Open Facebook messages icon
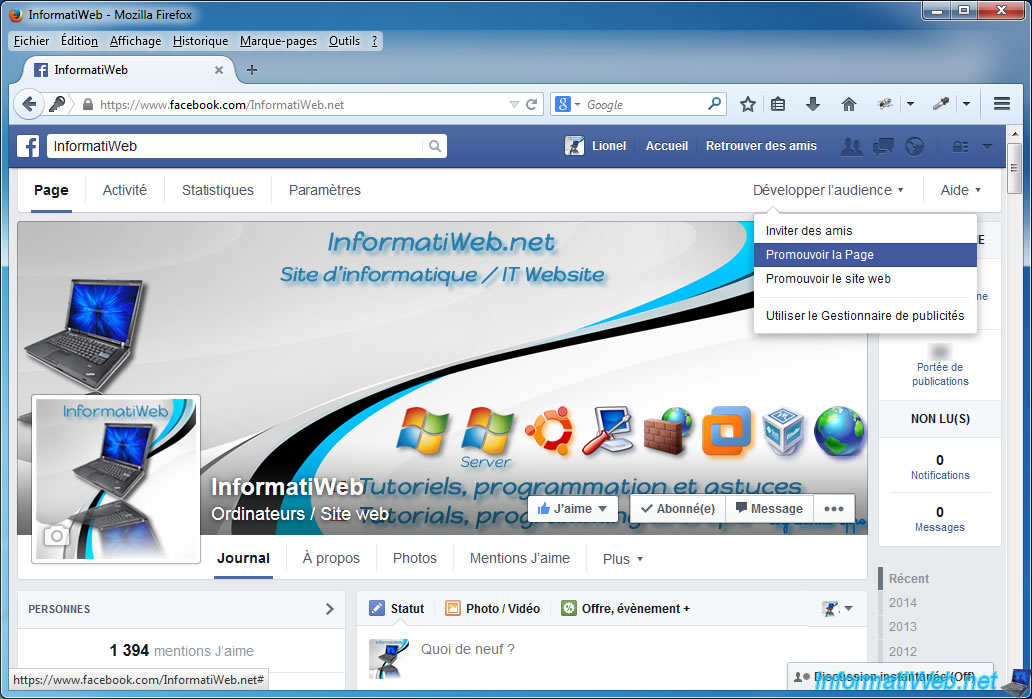The height and width of the screenshot is (699, 1032). tap(883, 146)
